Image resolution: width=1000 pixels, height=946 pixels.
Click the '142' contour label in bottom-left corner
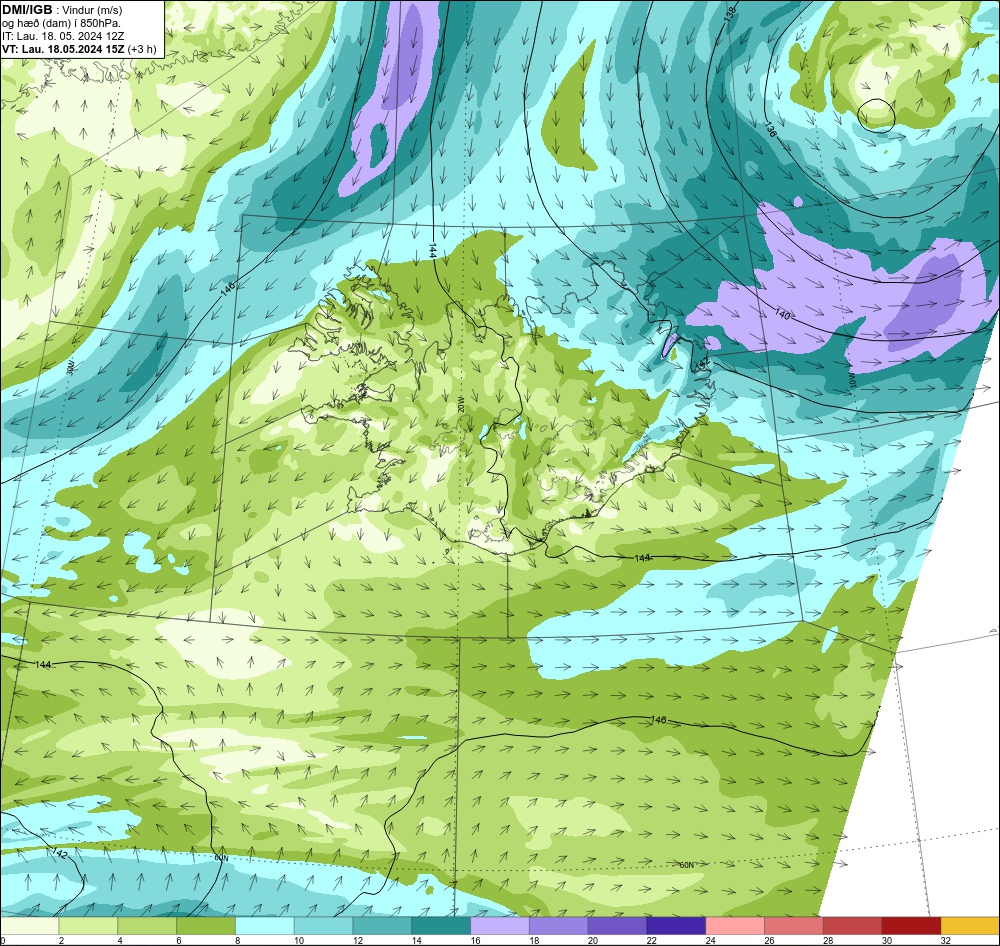point(59,854)
